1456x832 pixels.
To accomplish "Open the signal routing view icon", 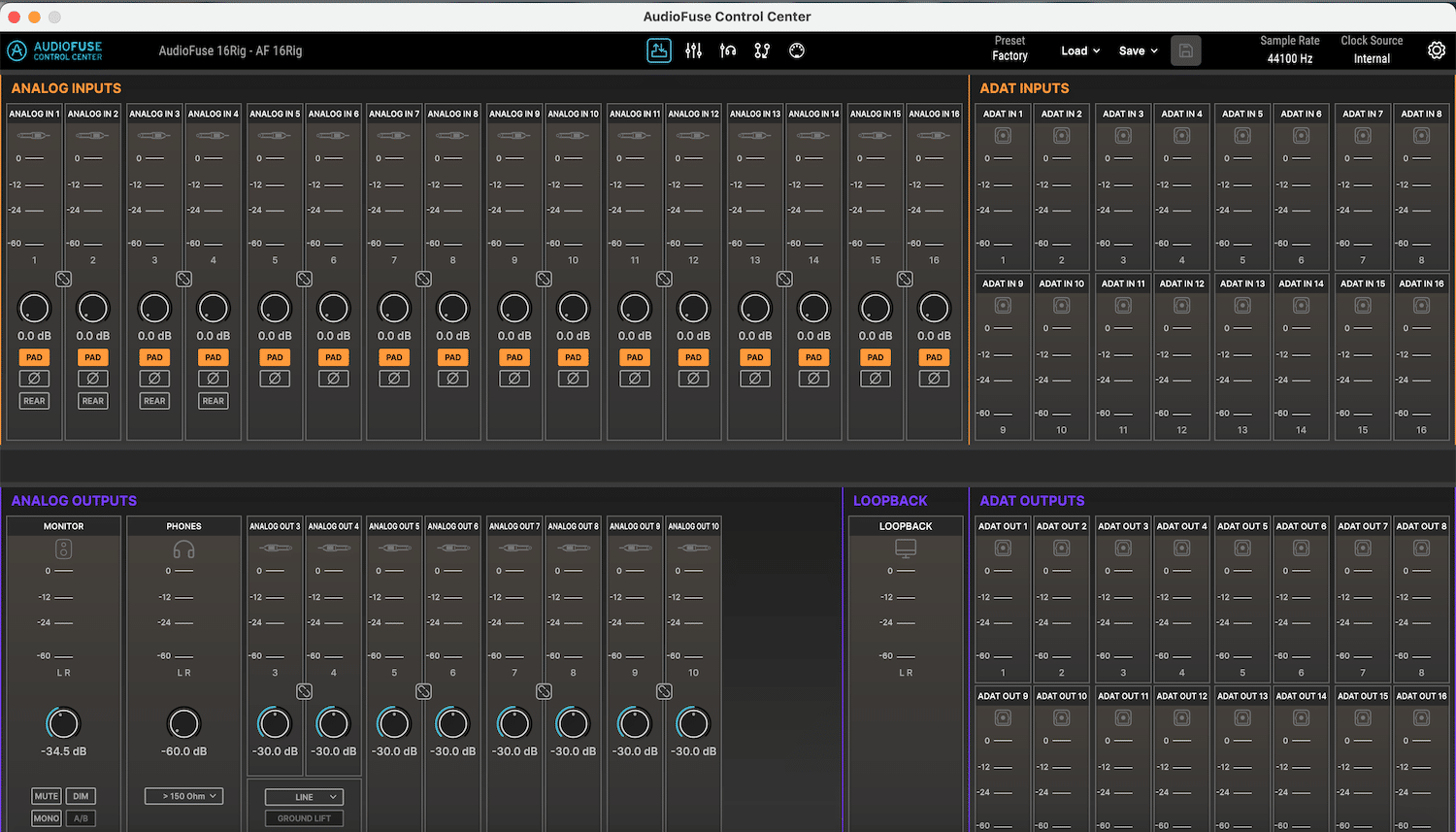I will click(x=762, y=50).
